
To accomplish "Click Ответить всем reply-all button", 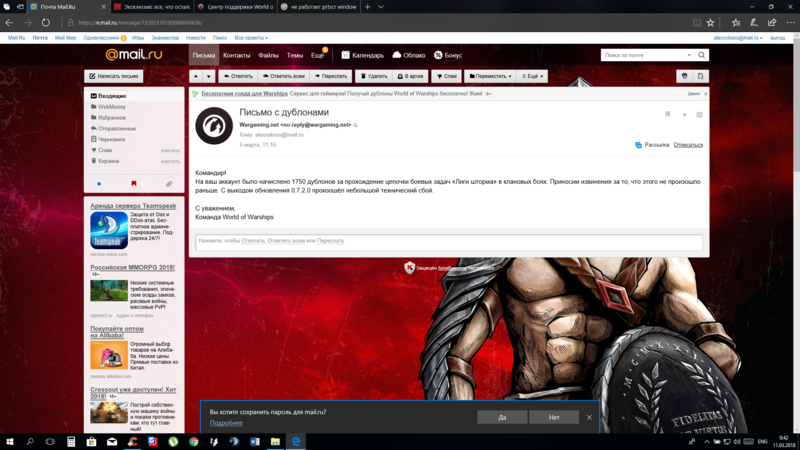I will (x=284, y=76).
